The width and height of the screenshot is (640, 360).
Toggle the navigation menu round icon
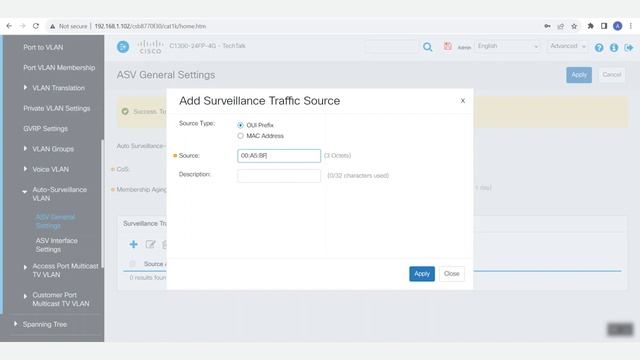tap(123, 47)
